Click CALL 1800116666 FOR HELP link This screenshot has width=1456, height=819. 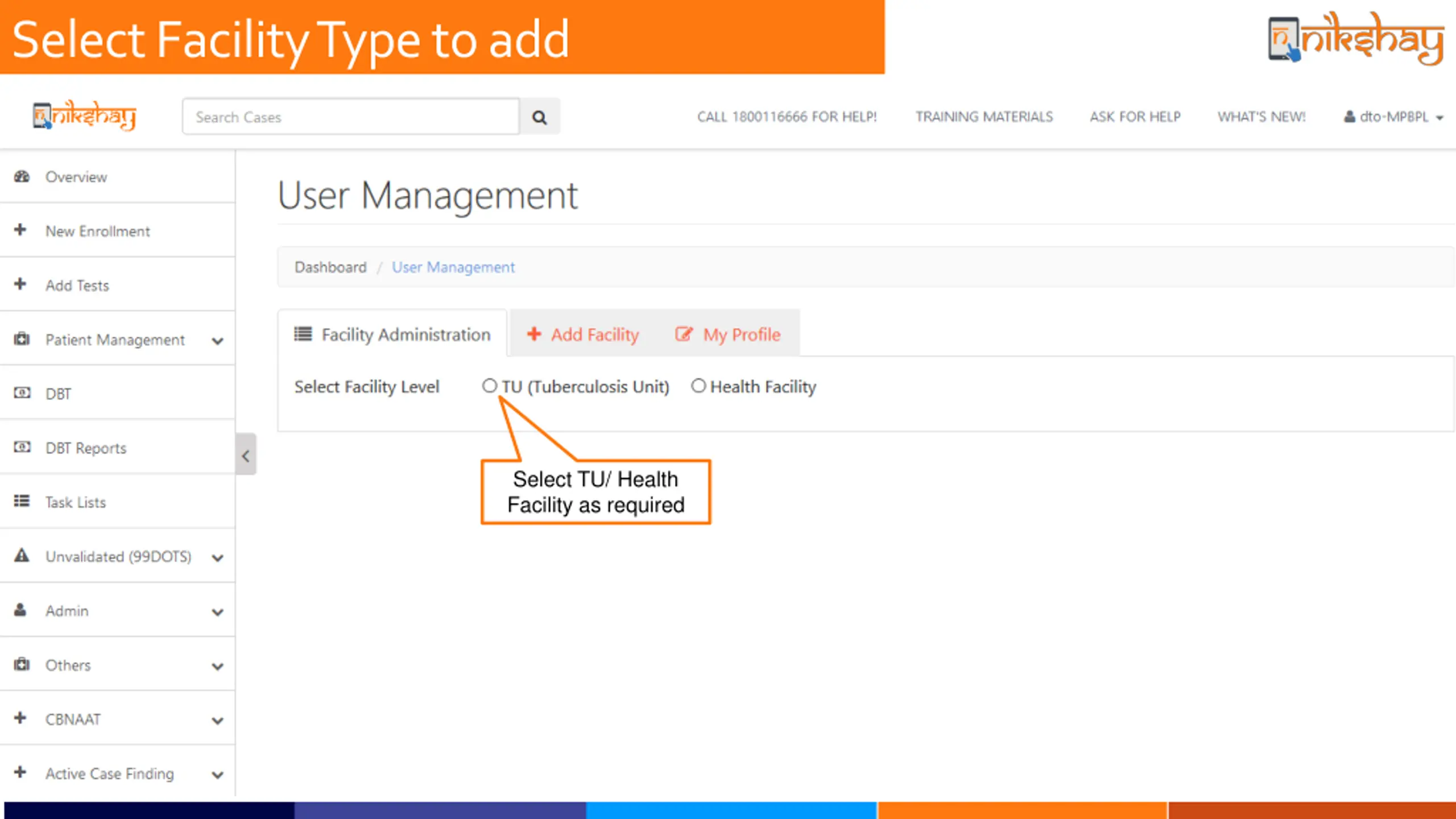pyautogui.click(x=787, y=117)
